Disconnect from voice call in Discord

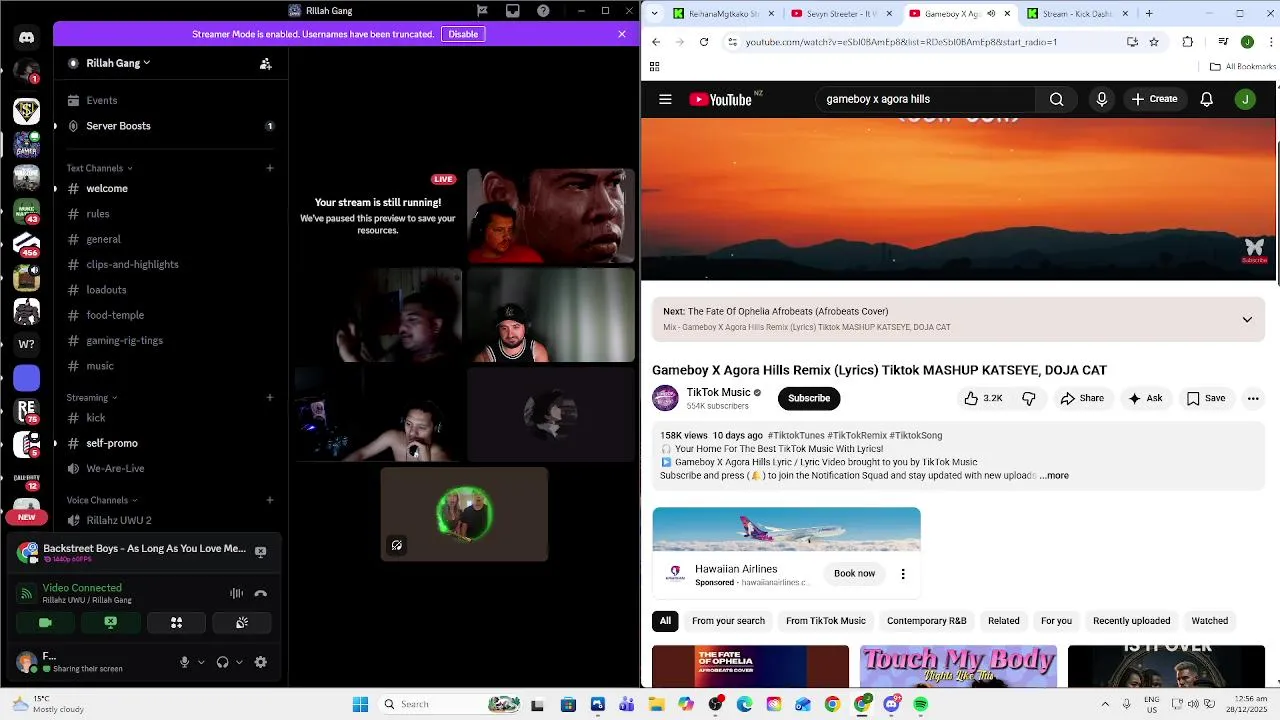(x=261, y=593)
